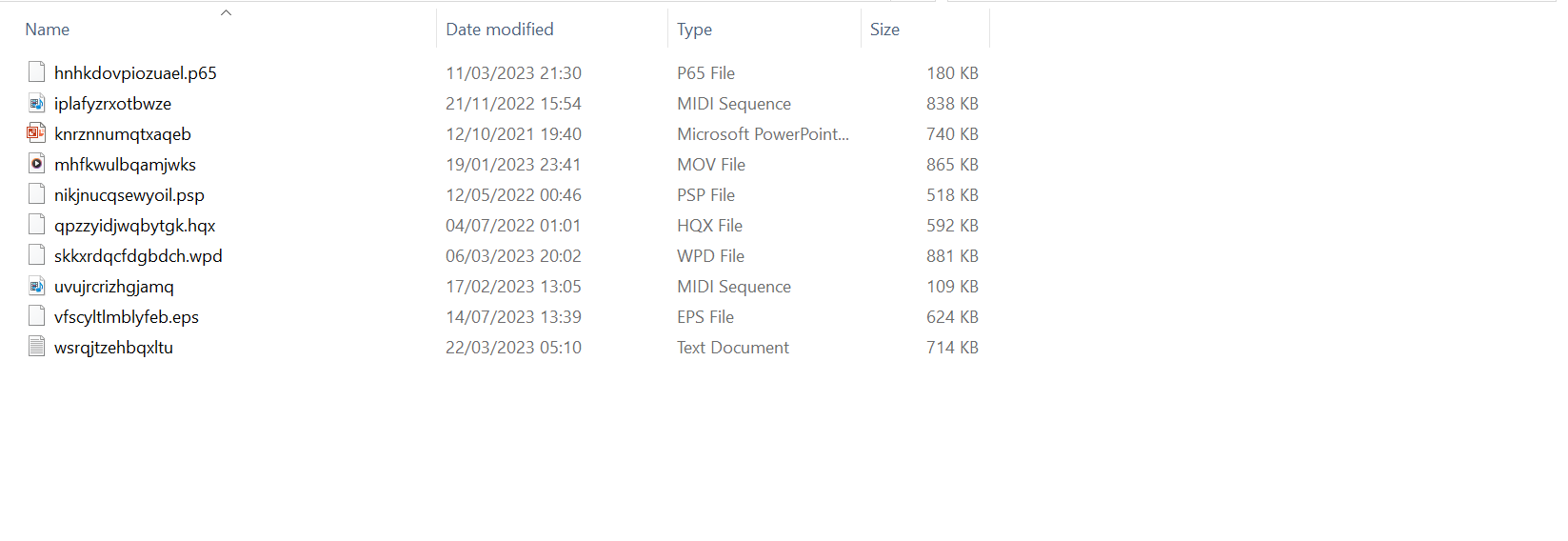Click the WPD File type cell
This screenshot has width=1568, height=541.
(710, 256)
